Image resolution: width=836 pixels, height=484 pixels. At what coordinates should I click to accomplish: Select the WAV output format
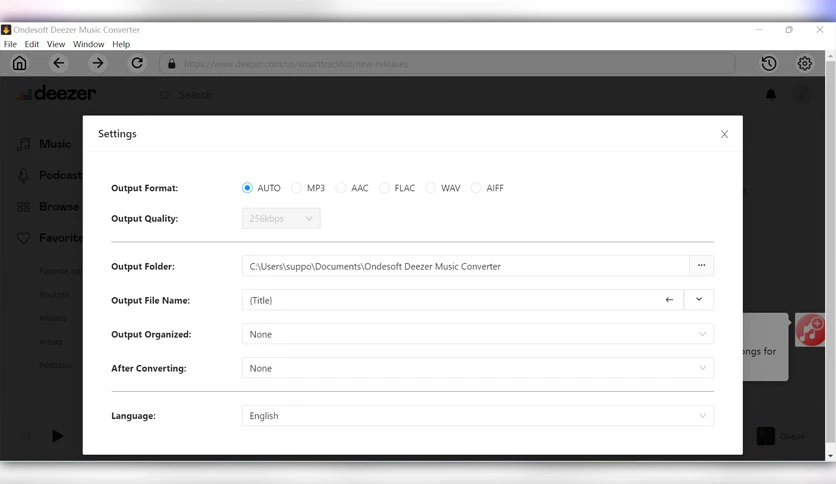(431, 188)
